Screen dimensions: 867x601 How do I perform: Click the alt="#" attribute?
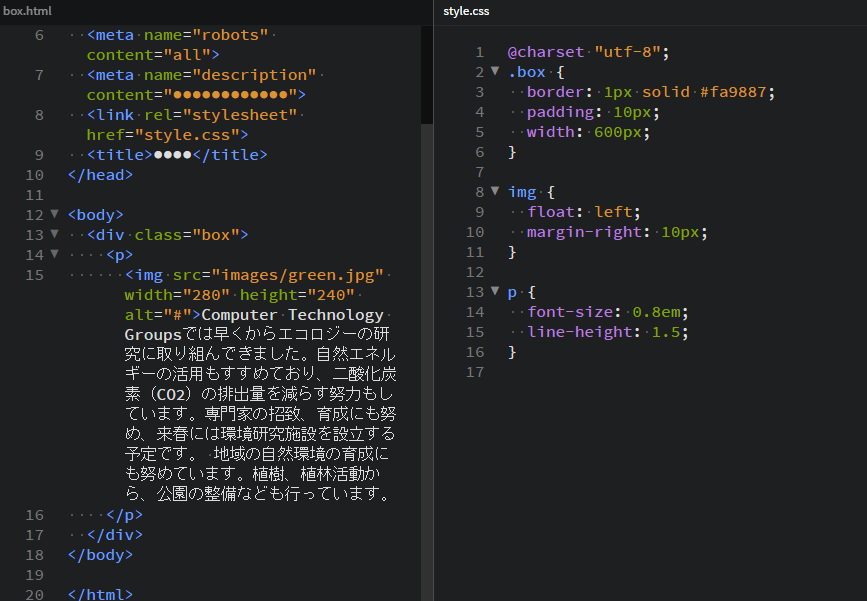point(158,315)
